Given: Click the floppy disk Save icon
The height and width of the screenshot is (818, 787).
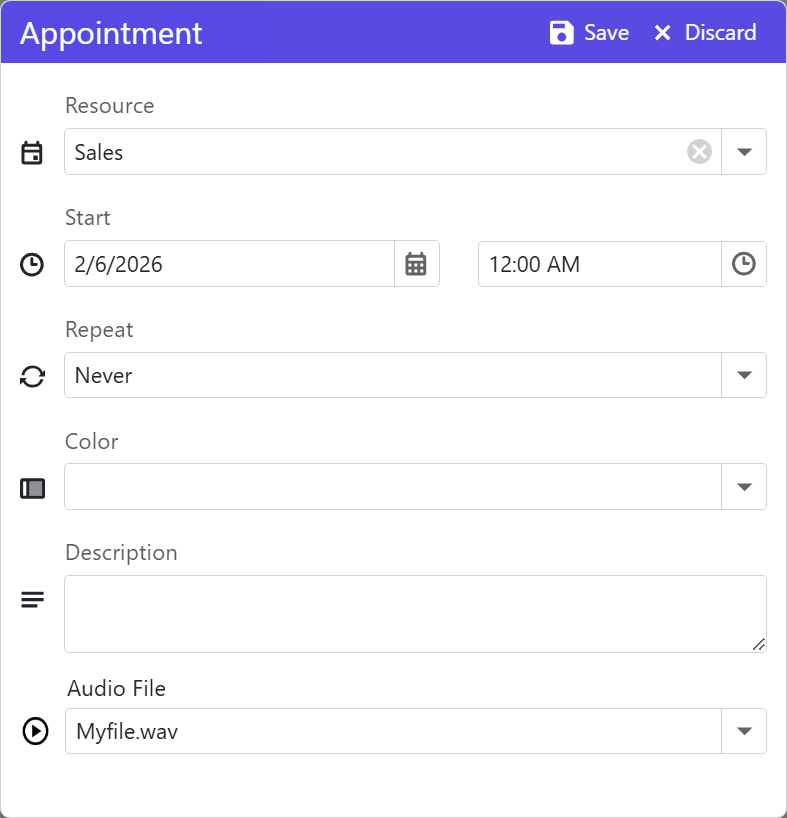Looking at the screenshot, I should pyautogui.click(x=562, y=33).
